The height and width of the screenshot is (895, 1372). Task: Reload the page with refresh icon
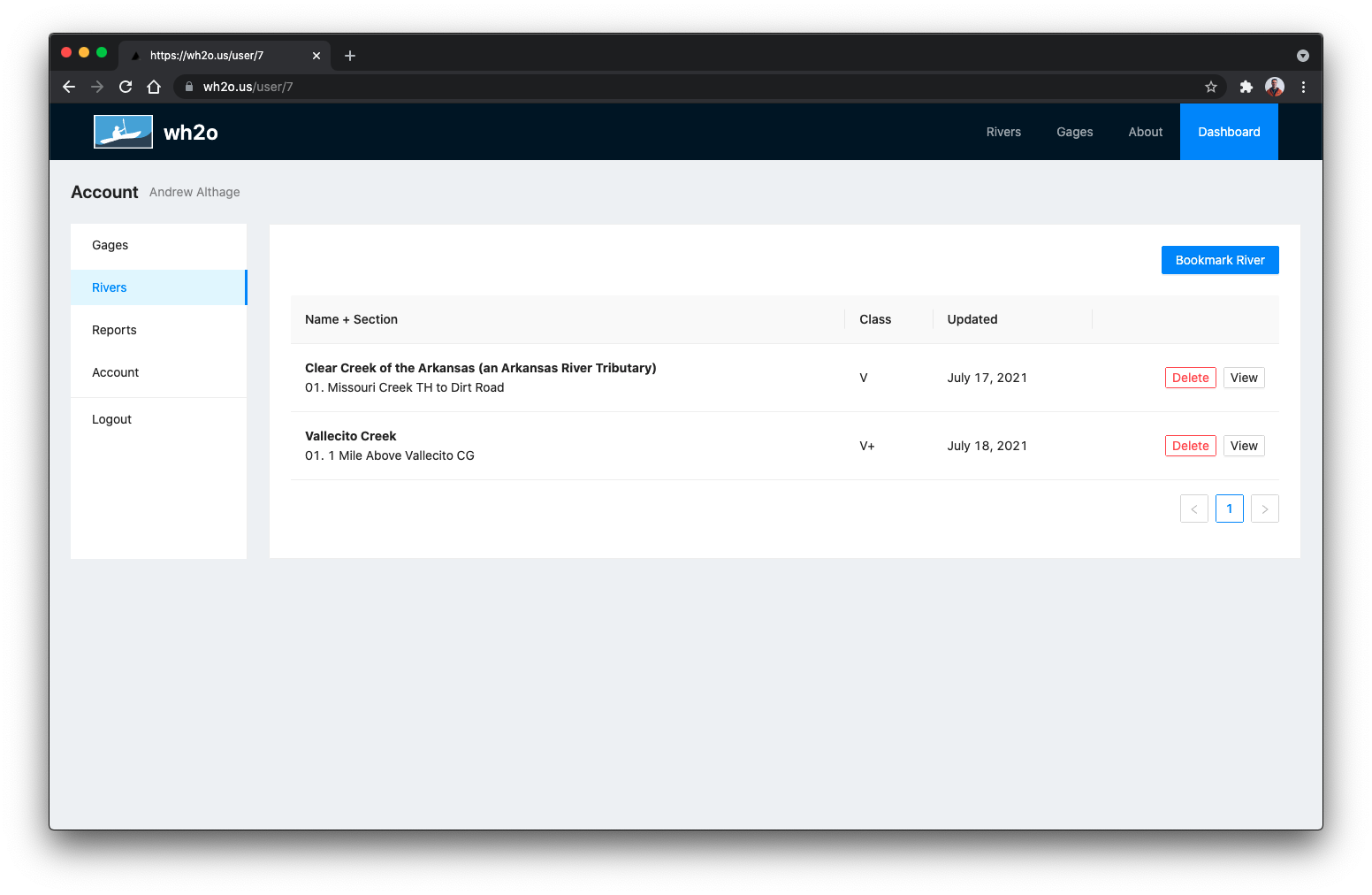[126, 87]
